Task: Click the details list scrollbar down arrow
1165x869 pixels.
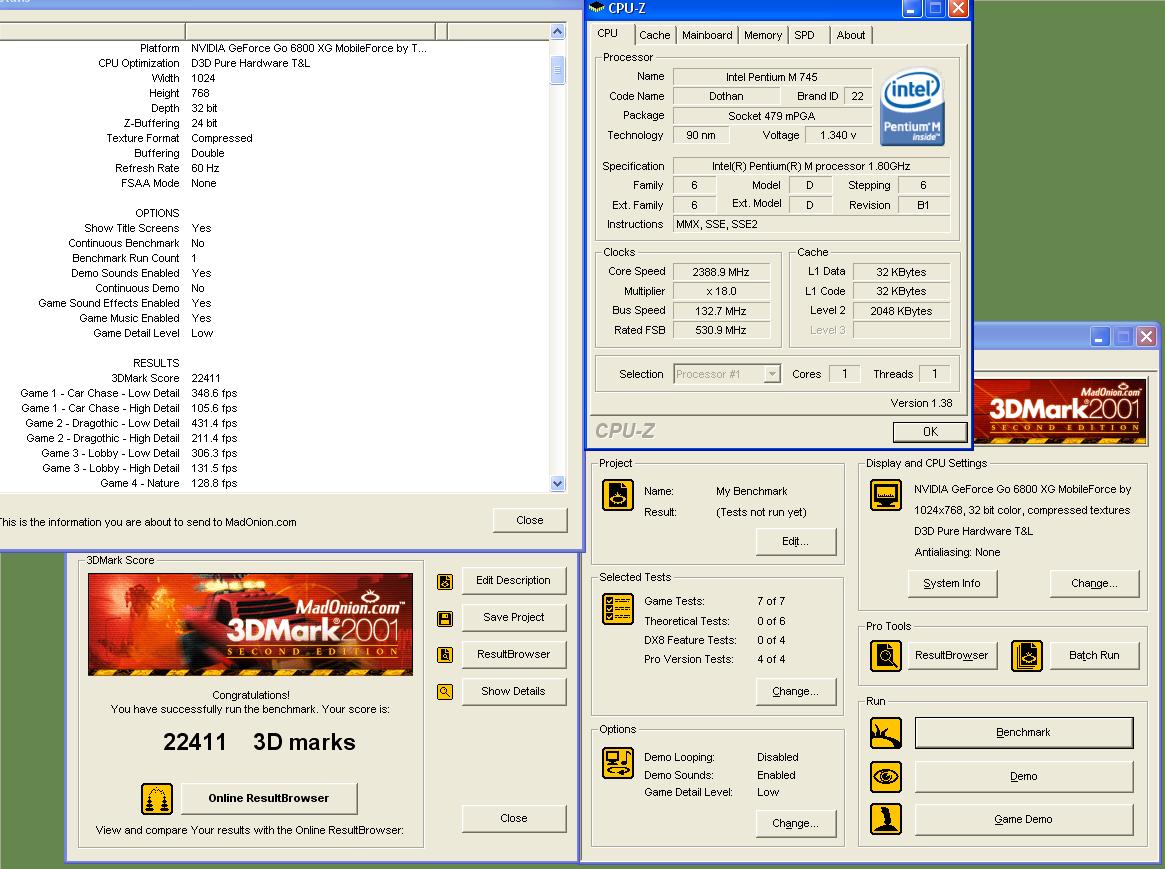Action: click(x=558, y=484)
